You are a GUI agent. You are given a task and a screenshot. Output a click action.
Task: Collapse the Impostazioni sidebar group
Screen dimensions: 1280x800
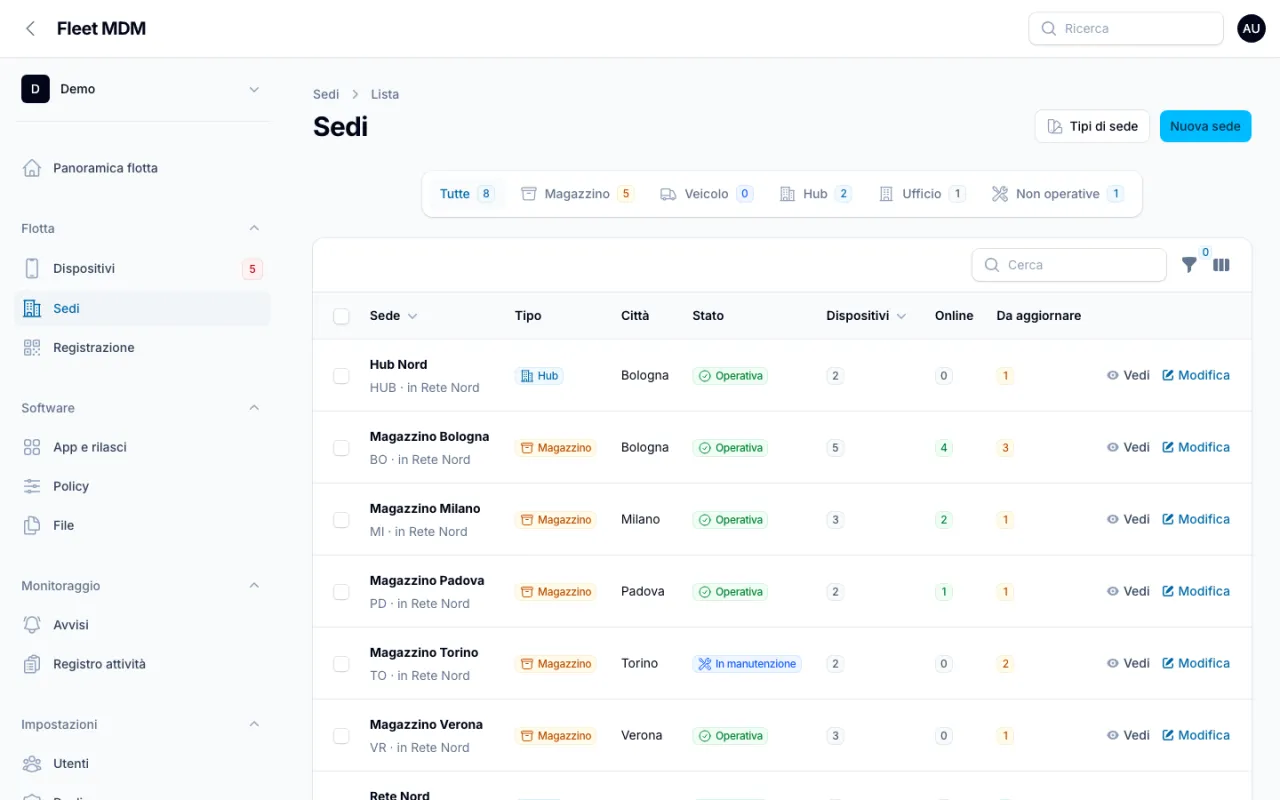[x=254, y=724]
